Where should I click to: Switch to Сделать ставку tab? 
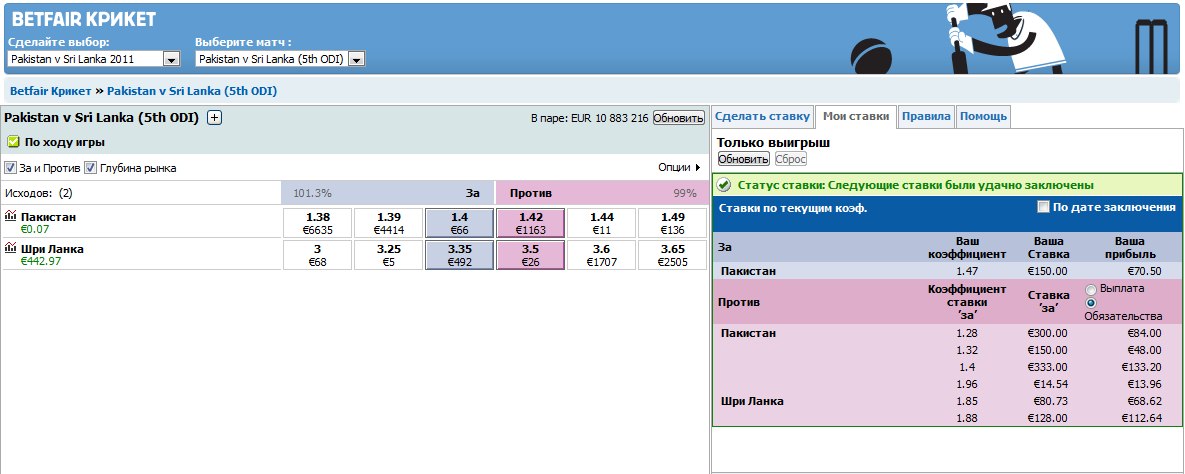[762, 116]
